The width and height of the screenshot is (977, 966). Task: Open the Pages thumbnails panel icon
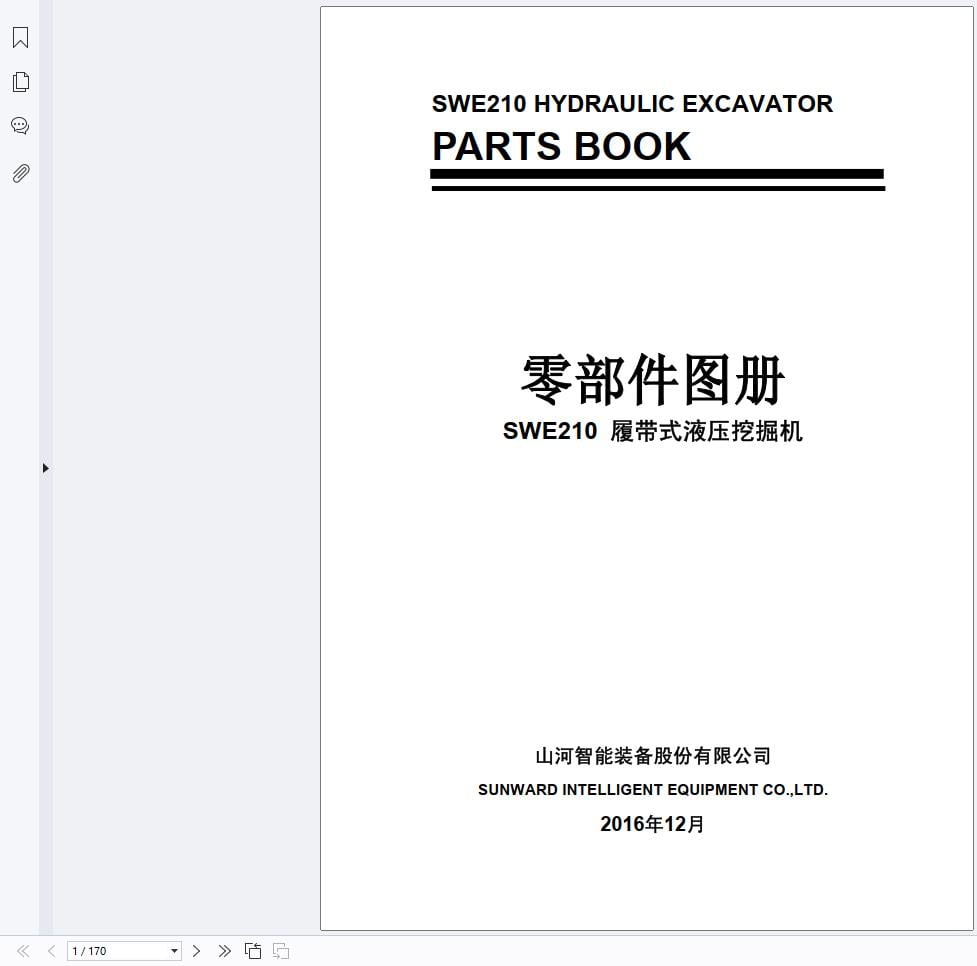tap(21, 82)
